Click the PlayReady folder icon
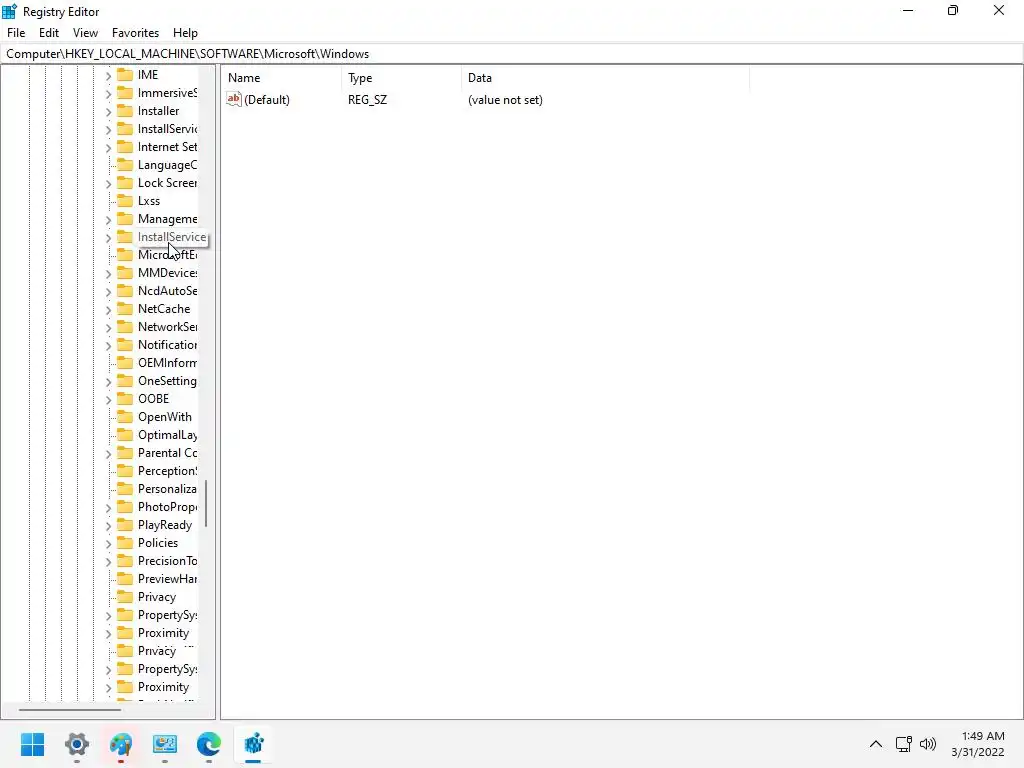This screenshot has width=1024, height=768. (x=125, y=525)
